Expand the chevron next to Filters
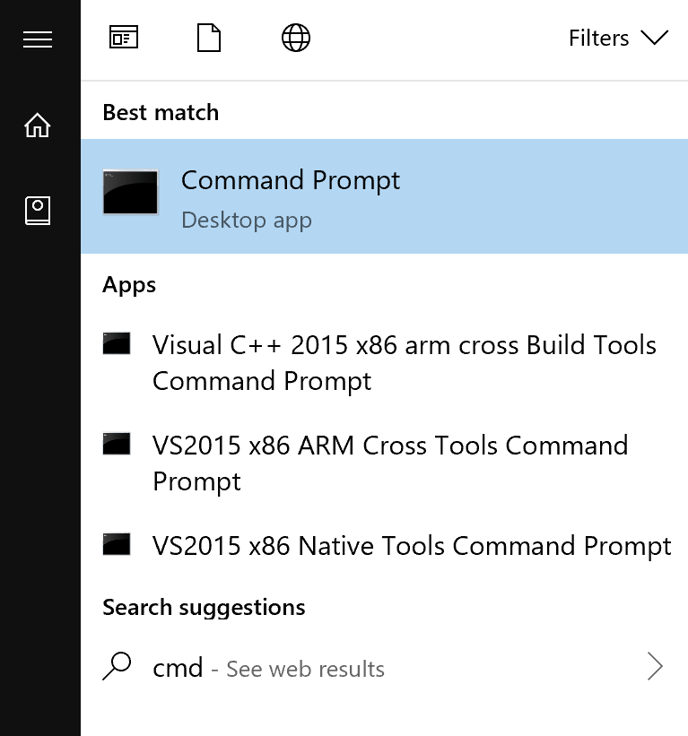 (x=654, y=38)
